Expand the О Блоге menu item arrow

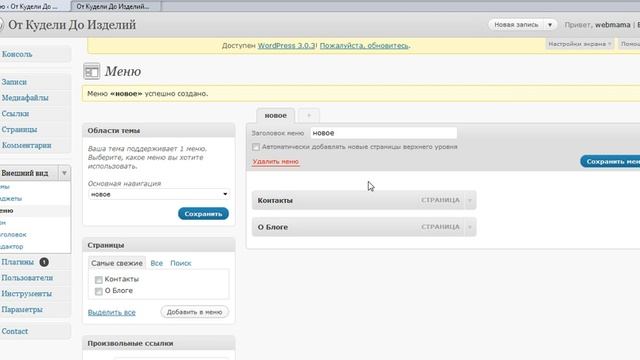(x=470, y=227)
